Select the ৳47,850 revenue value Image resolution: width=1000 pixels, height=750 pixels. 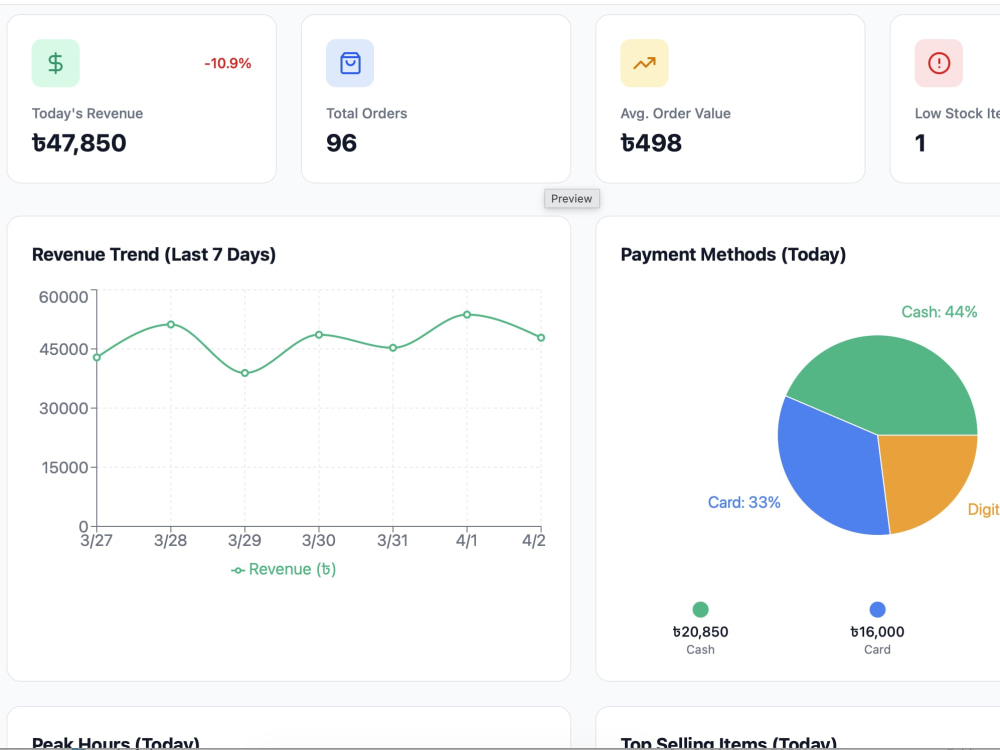pyautogui.click(x=79, y=143)
